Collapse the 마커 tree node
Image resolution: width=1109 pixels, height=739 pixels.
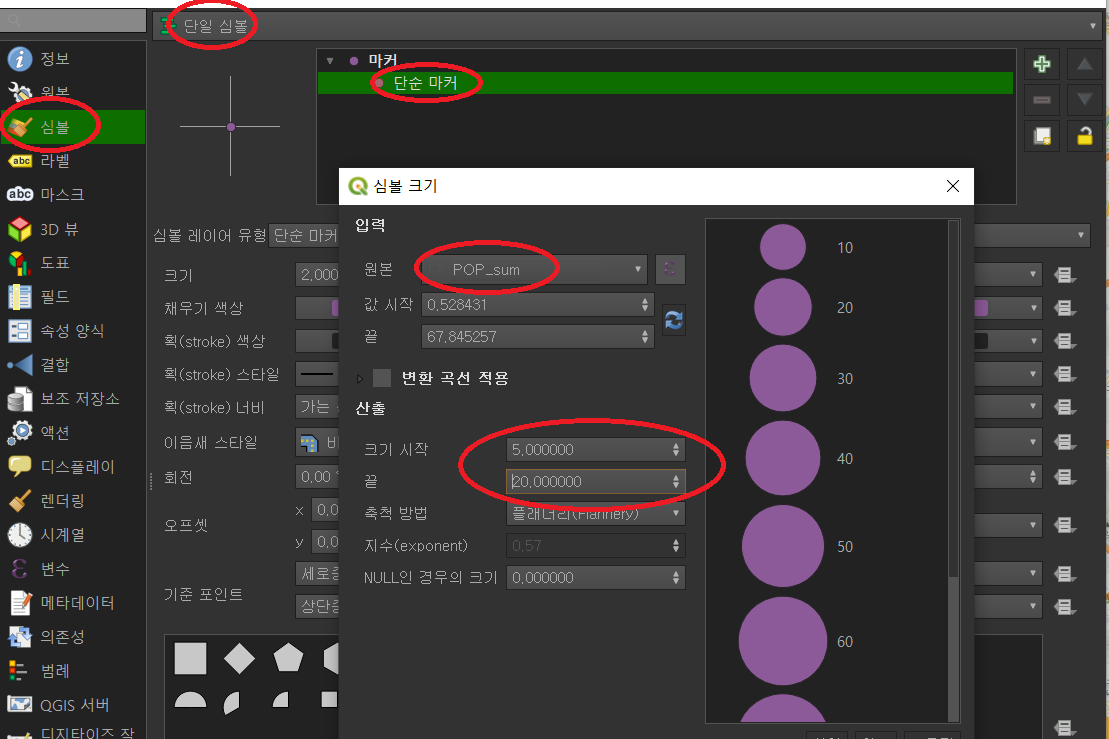330,61
